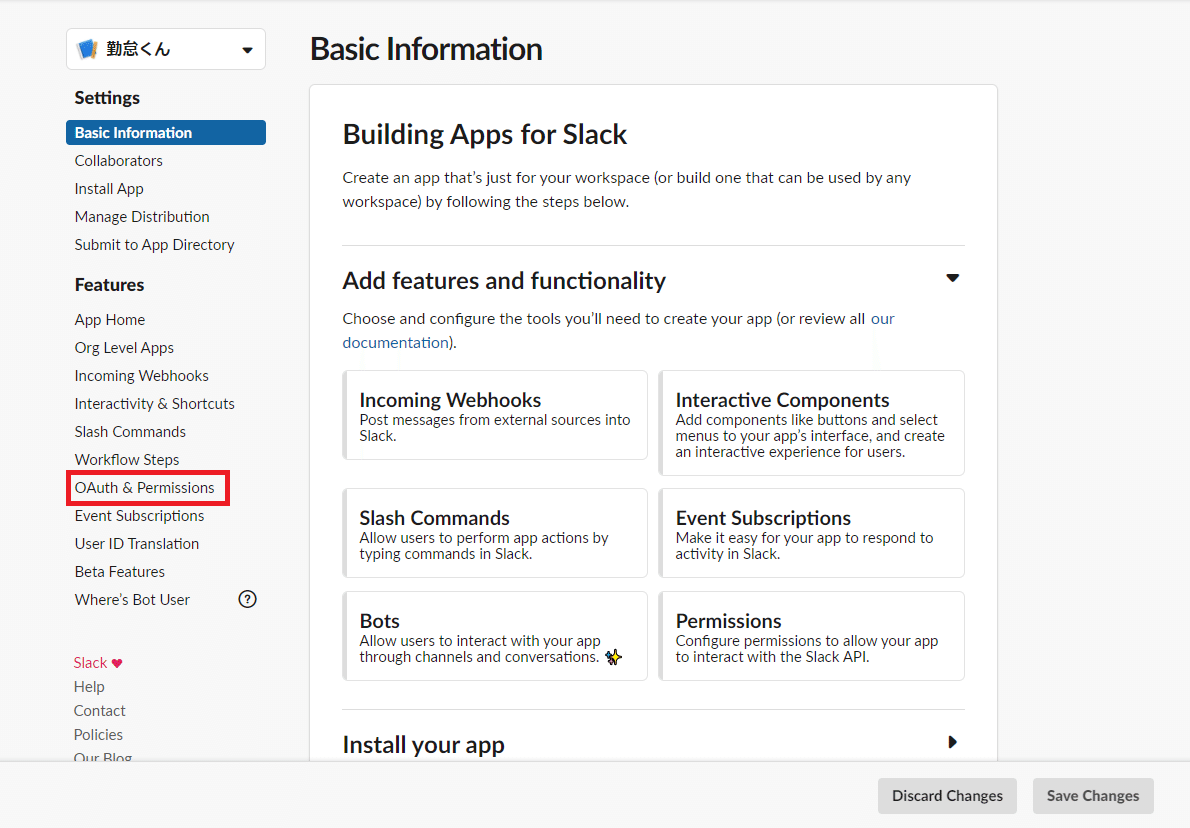
Task: Open the app selector dropdown
Action: click(247, 50)
